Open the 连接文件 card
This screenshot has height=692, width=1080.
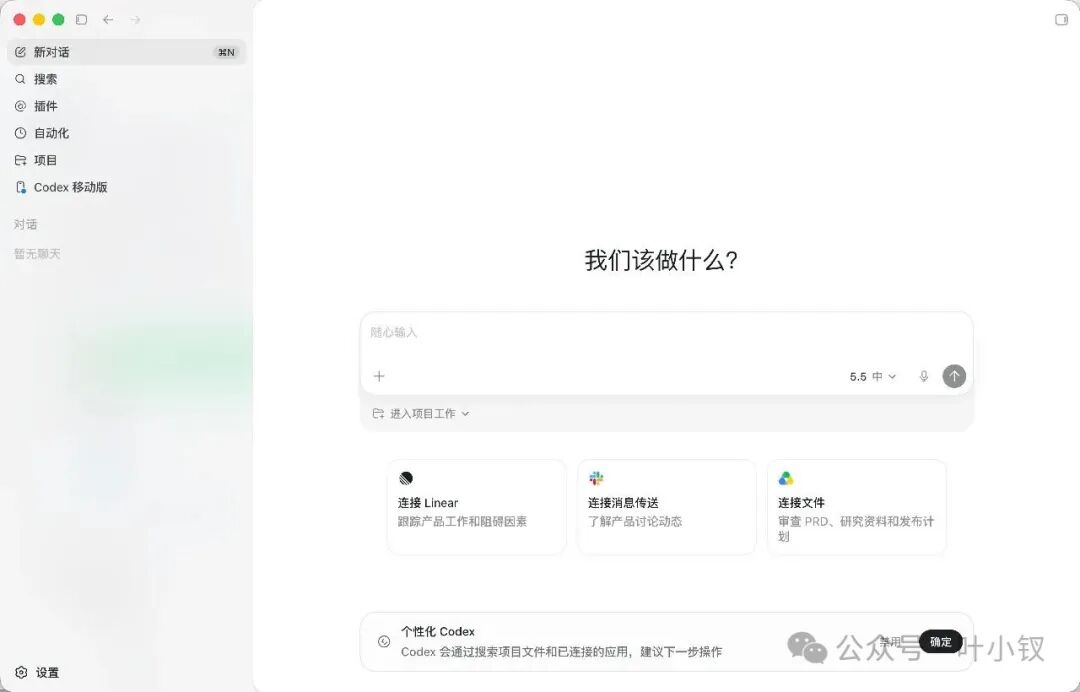click(857, 507)
